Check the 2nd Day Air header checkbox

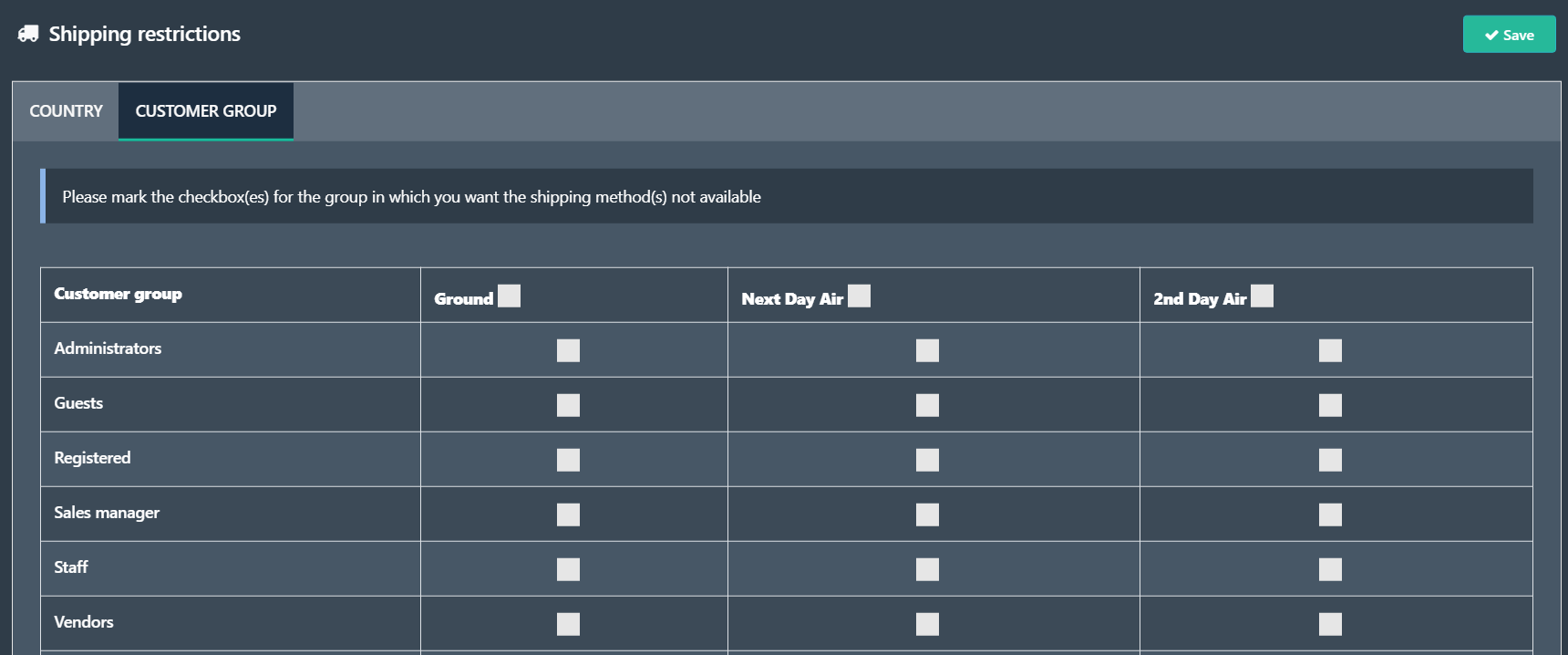(1262, 296)
